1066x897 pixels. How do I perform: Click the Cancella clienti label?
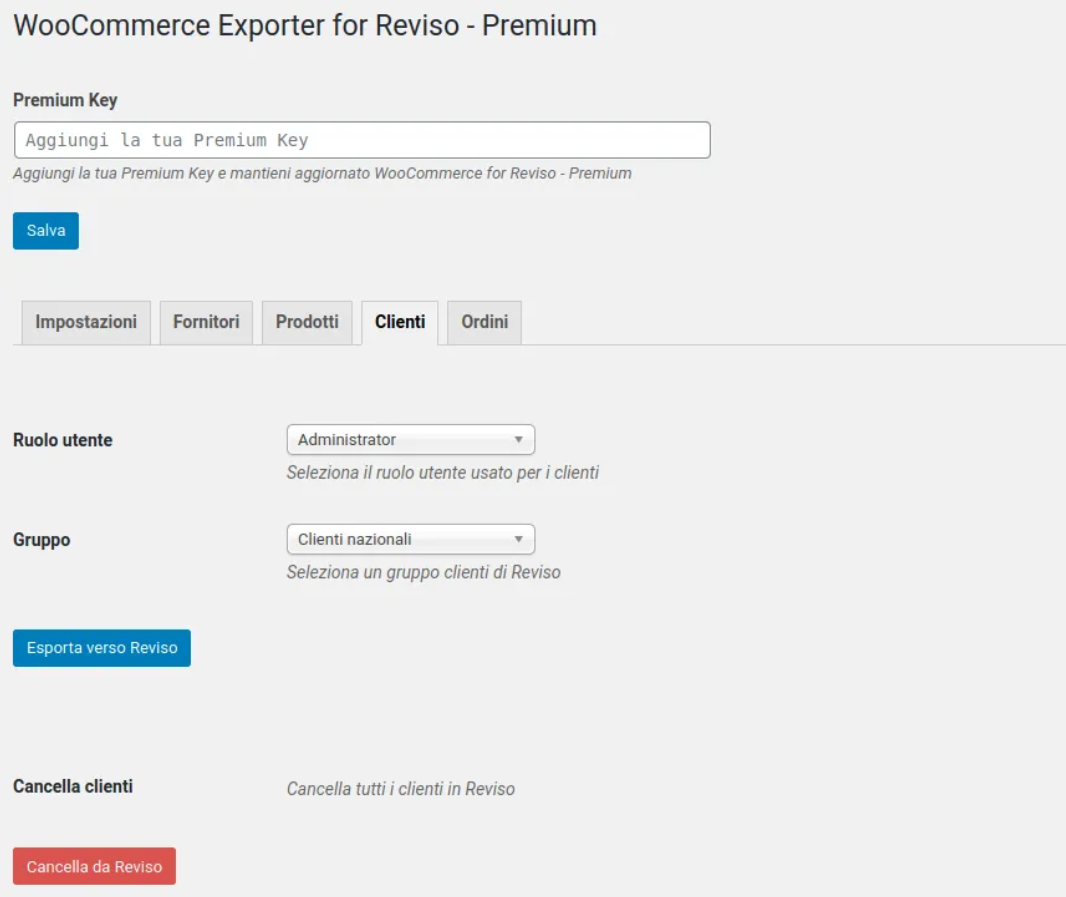(73, 786)
